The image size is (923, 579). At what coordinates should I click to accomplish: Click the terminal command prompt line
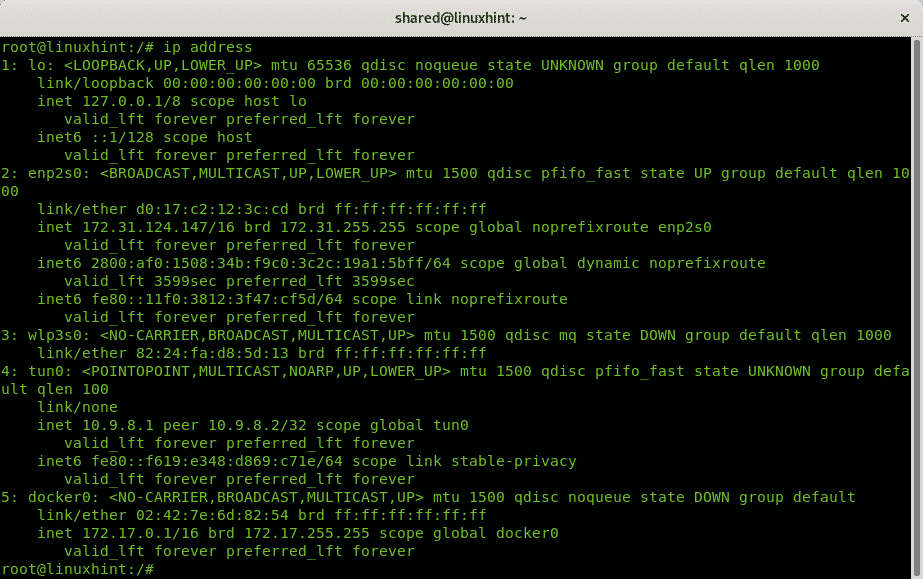tap(80, 46)
